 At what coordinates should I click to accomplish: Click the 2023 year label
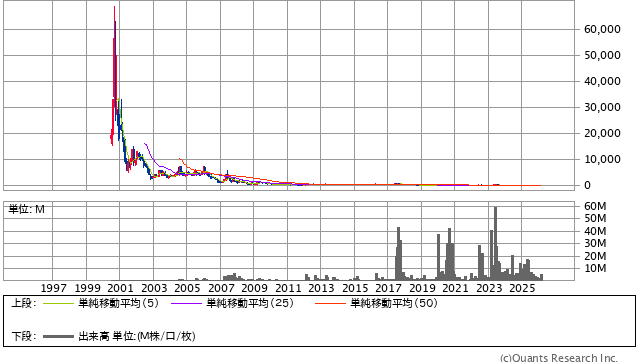click(x=489, y=288)
